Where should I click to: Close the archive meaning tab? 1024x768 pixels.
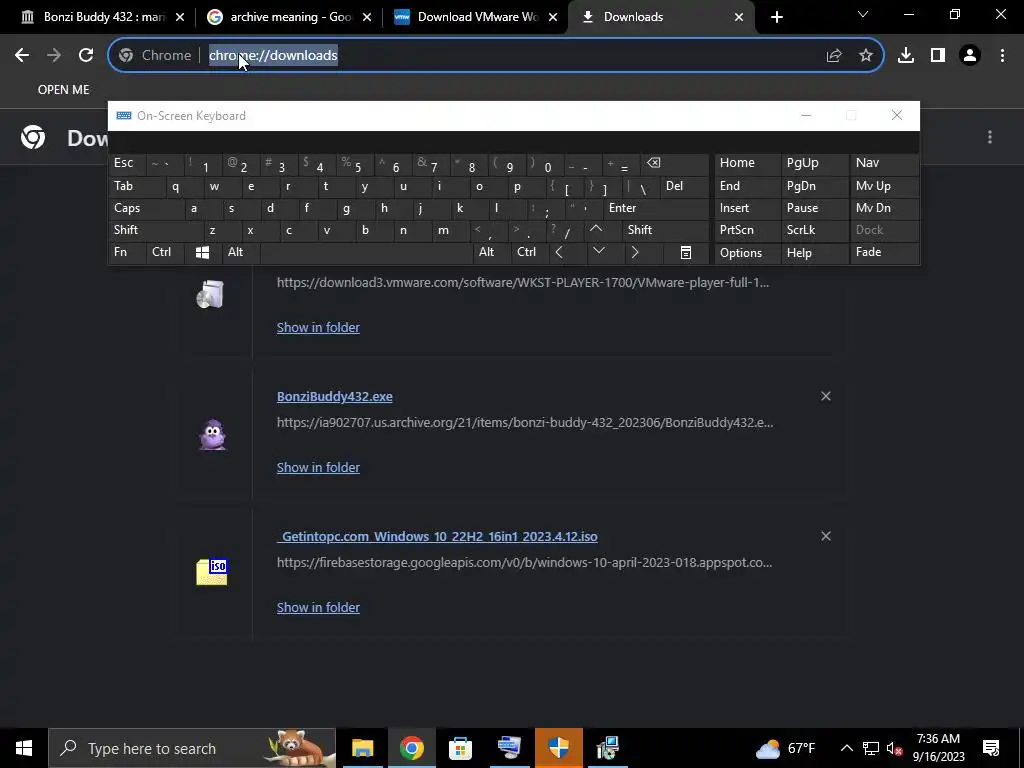[367, 17]
